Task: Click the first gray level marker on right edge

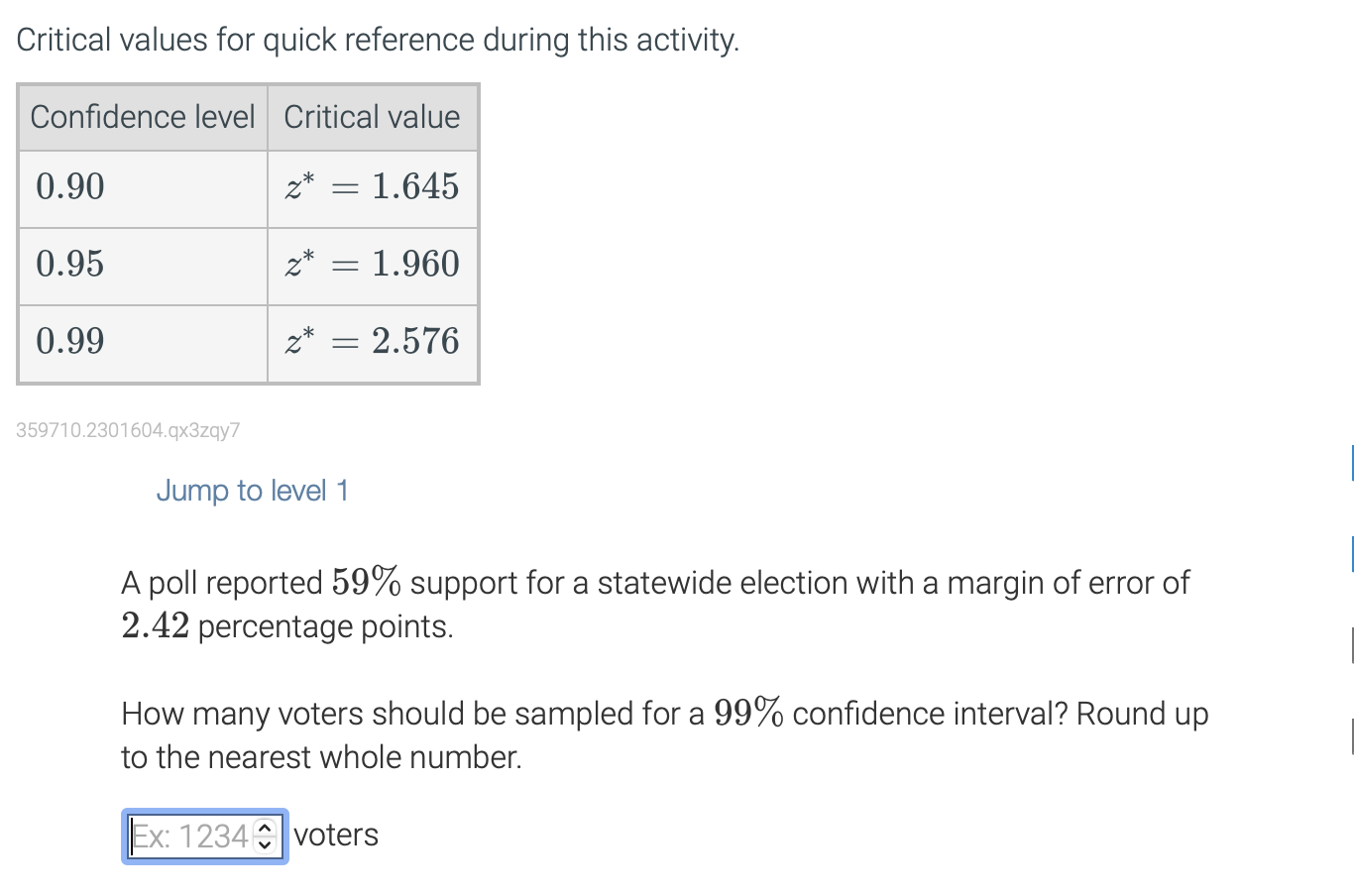Action: tap(1352, 642)
